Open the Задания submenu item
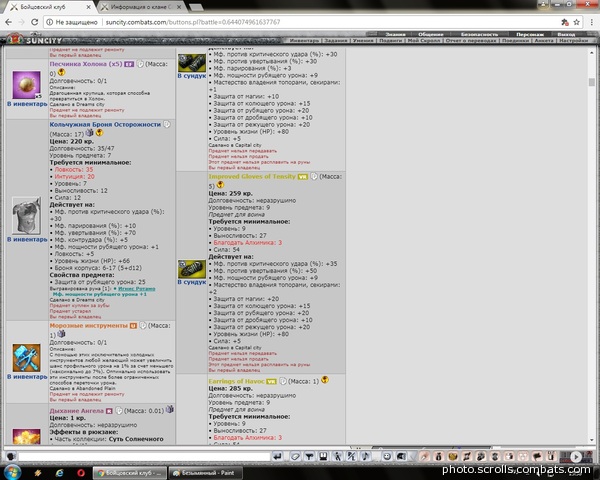600x480 pixels. click(336, 40)
